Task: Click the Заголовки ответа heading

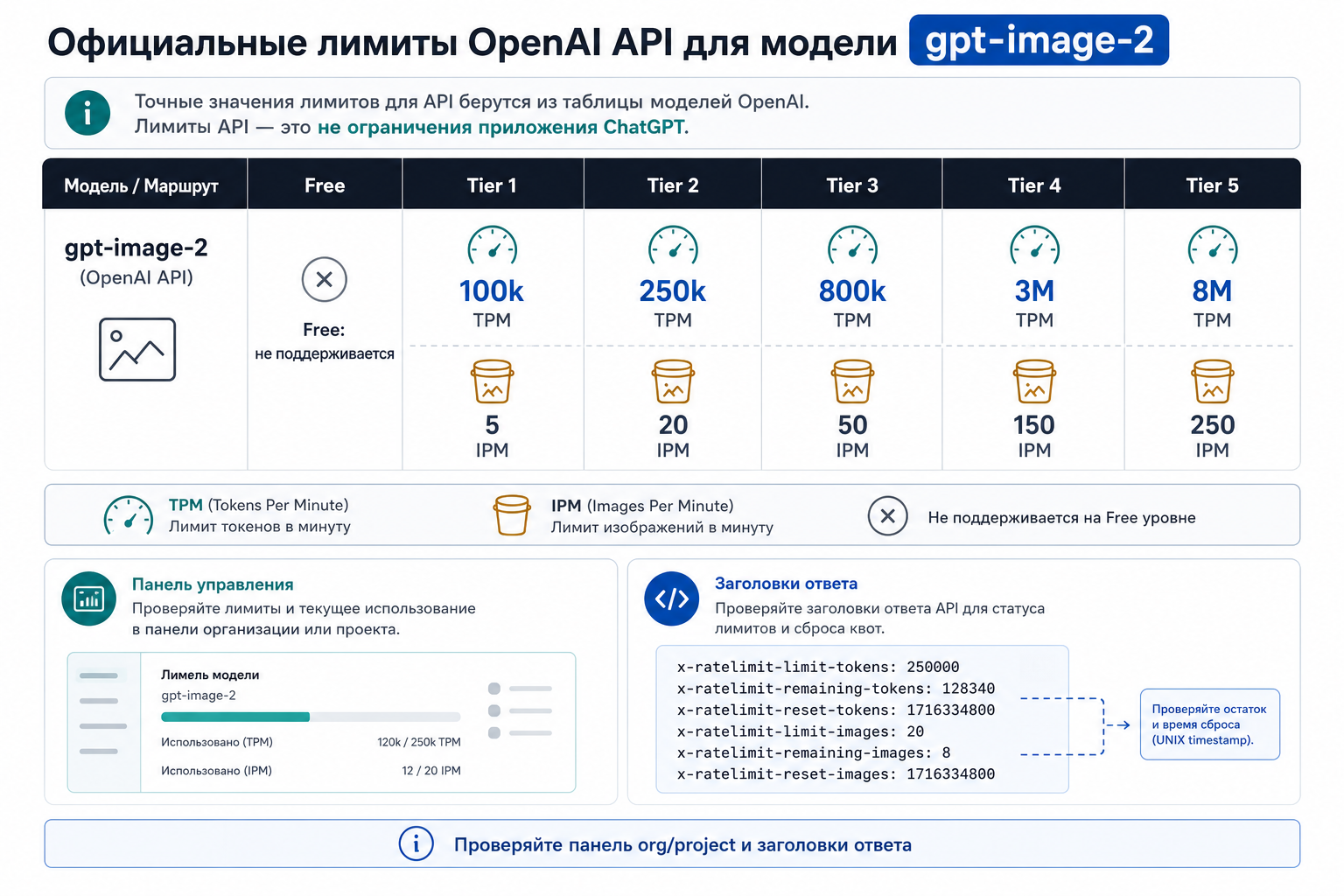Action: [786, 584]
